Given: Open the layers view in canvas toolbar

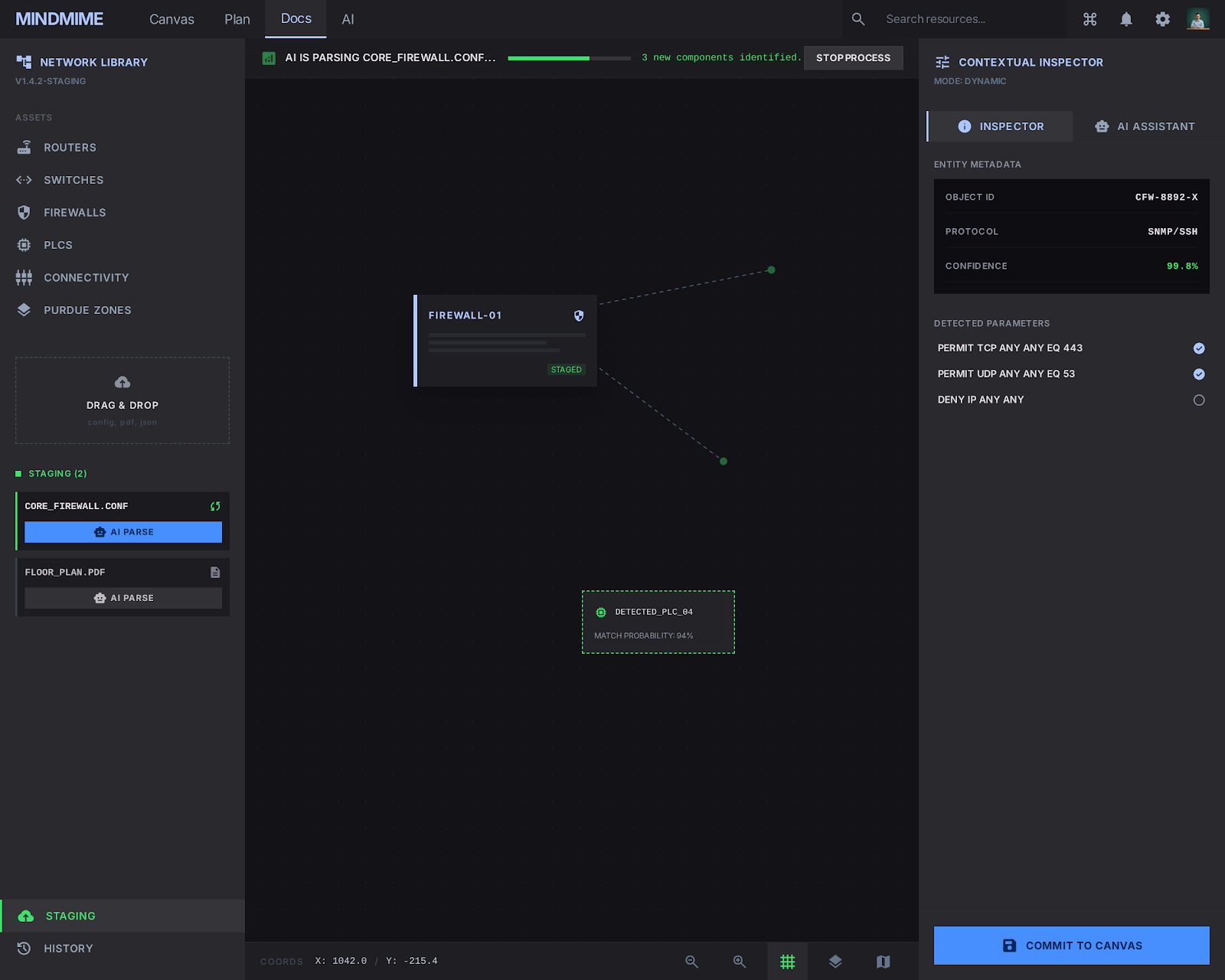Looking at the screenshot, I should point(835,961).
